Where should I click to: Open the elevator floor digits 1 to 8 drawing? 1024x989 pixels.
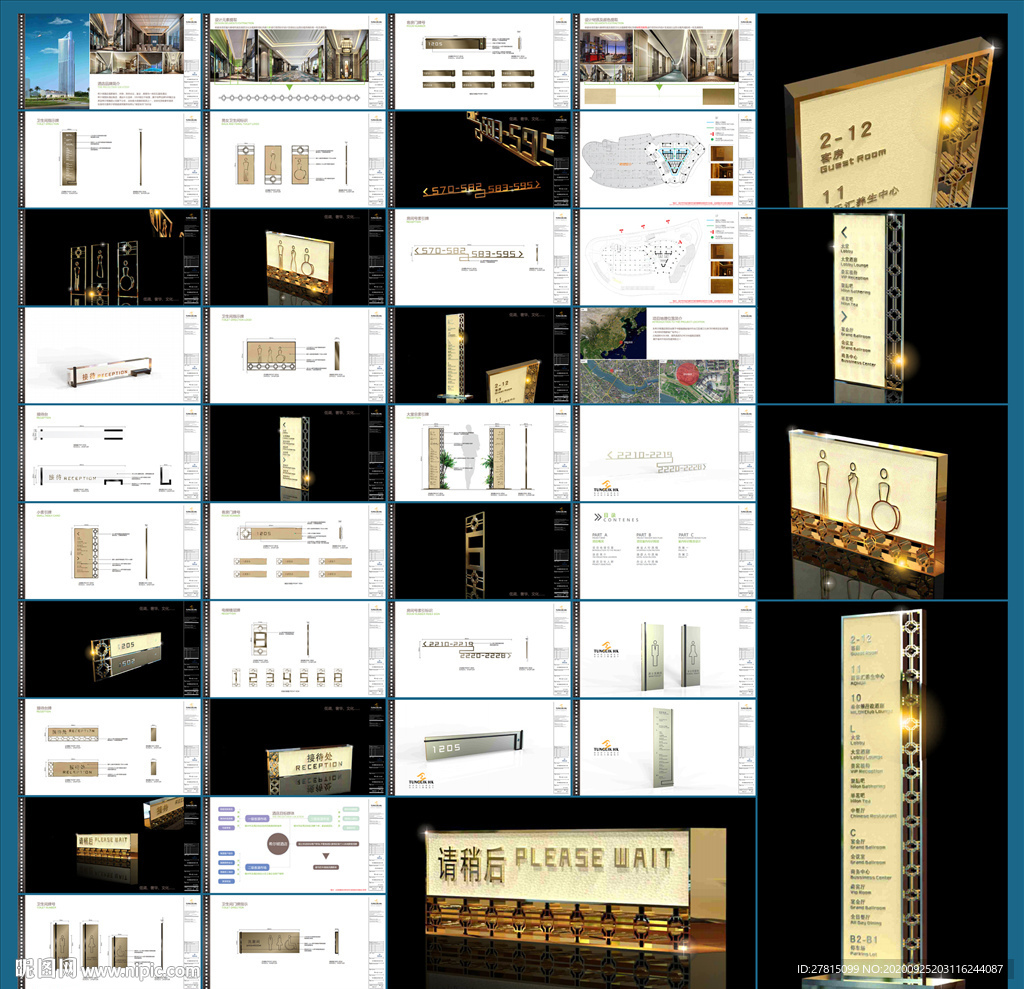[297, 649]
